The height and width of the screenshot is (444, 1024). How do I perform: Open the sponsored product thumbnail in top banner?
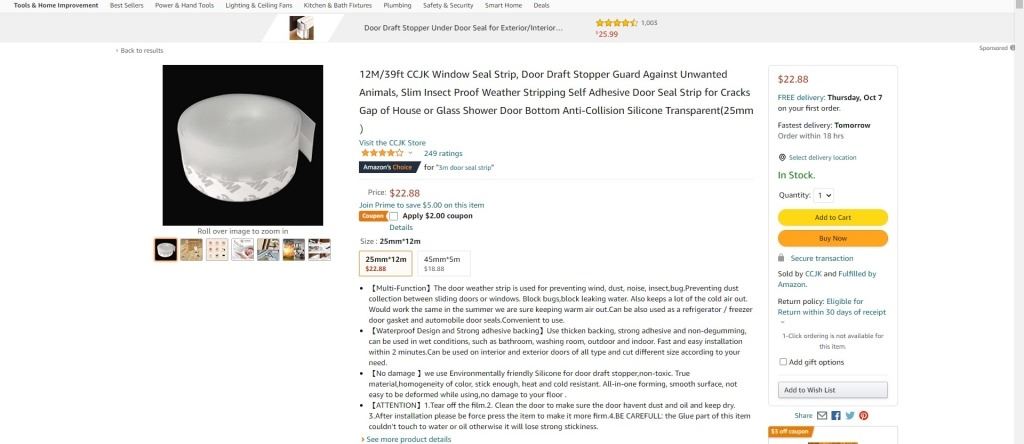[x=302, y=28]
